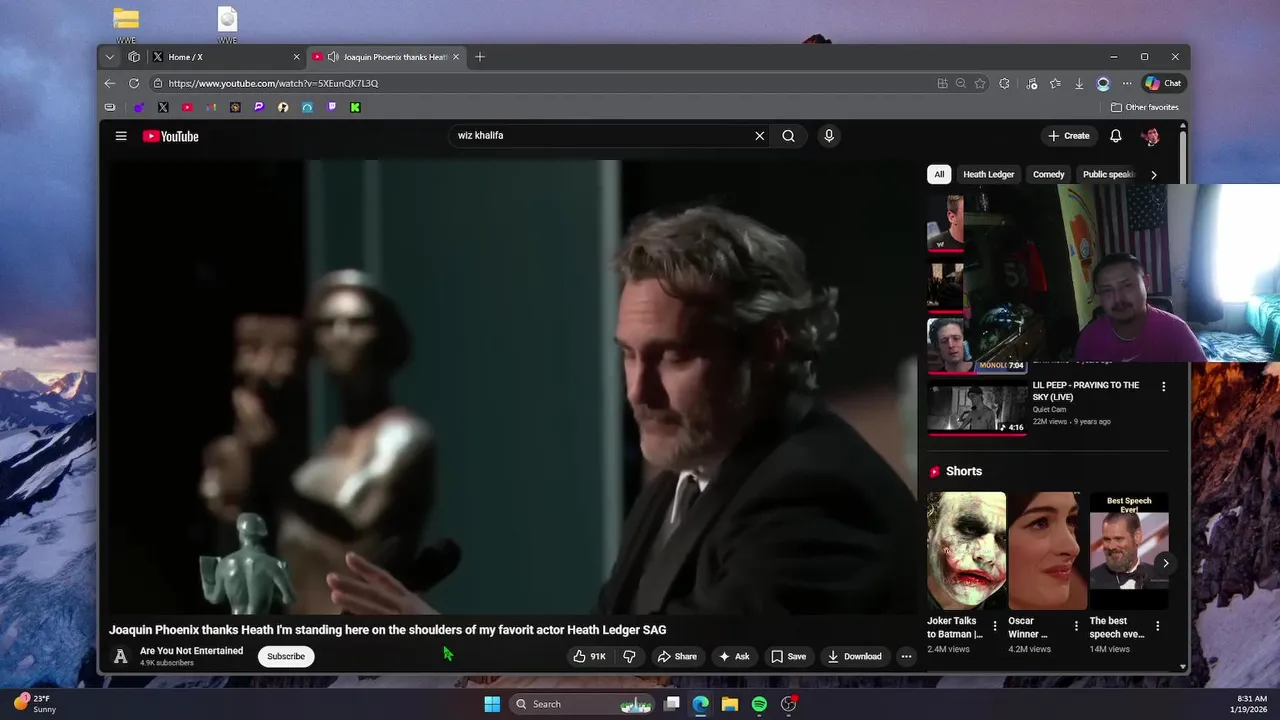Open browser downloads icon in toolbar

click(1079, 83)
